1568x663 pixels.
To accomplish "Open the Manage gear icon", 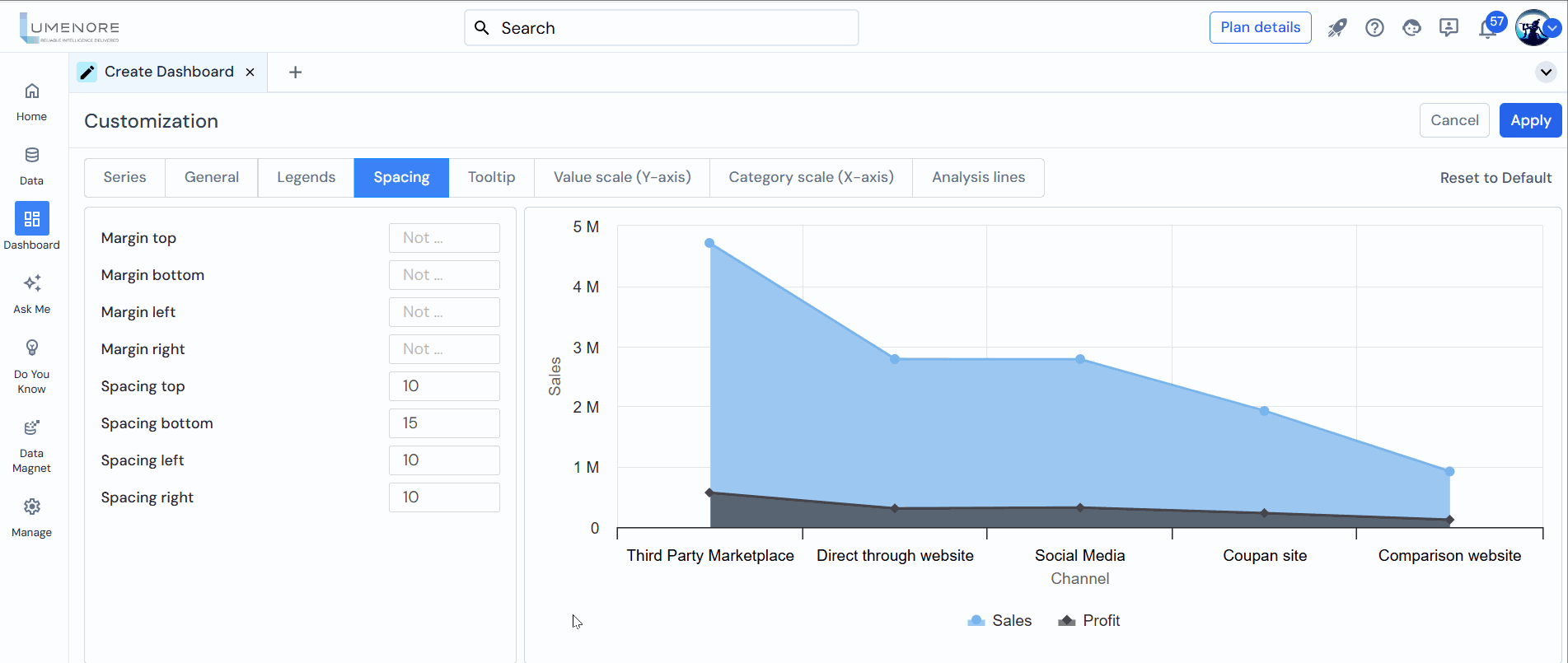I will pos(31,507).
